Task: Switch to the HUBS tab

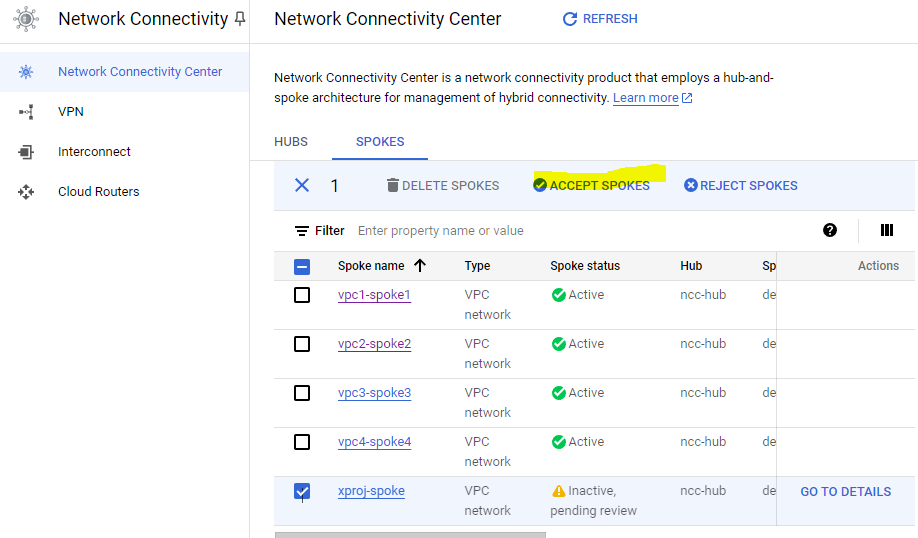Action: pyautogui.click(x=291, y=142)
